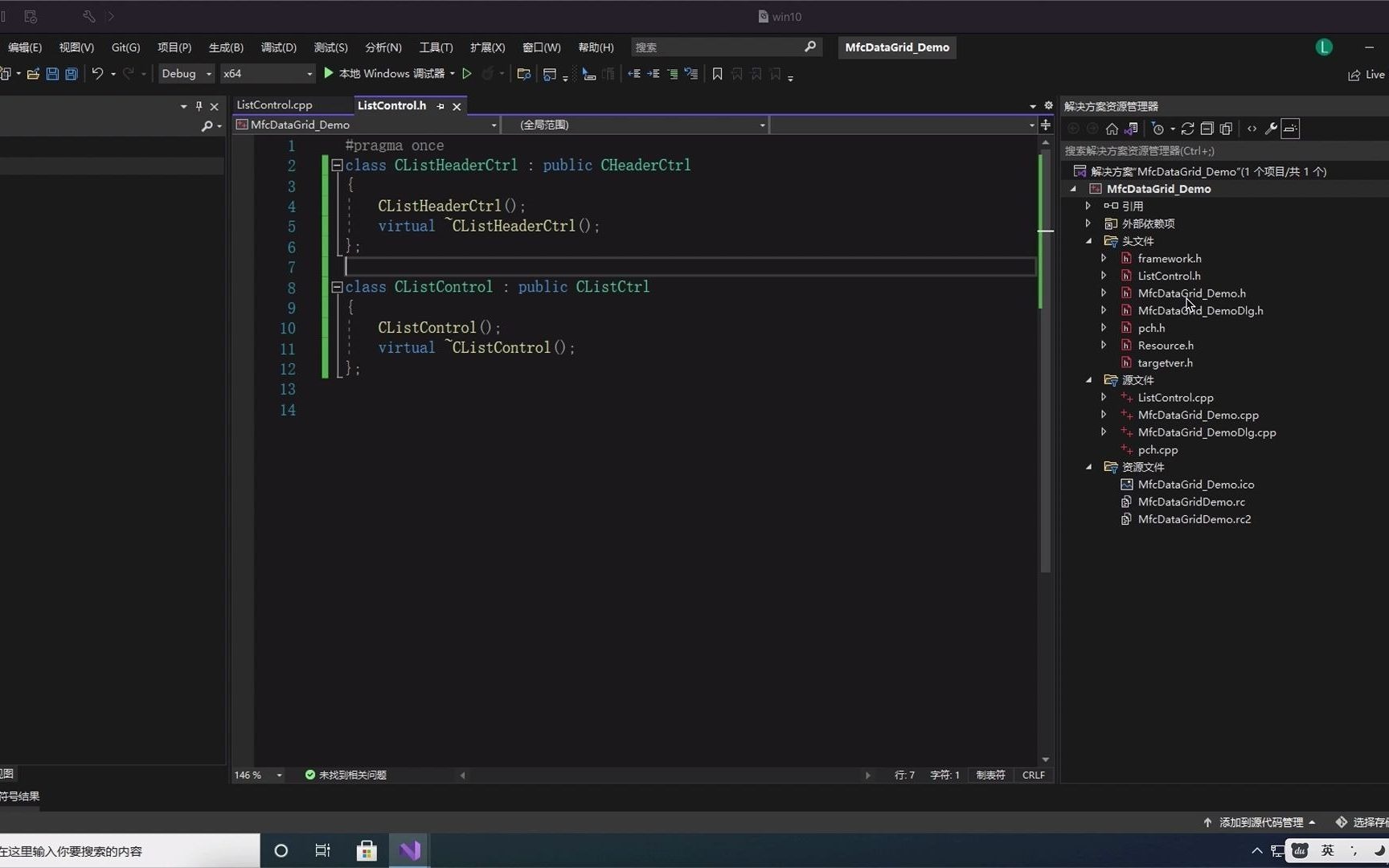
Task: Click the Save All toolbar icon
Action: click(x=71, y=74)
